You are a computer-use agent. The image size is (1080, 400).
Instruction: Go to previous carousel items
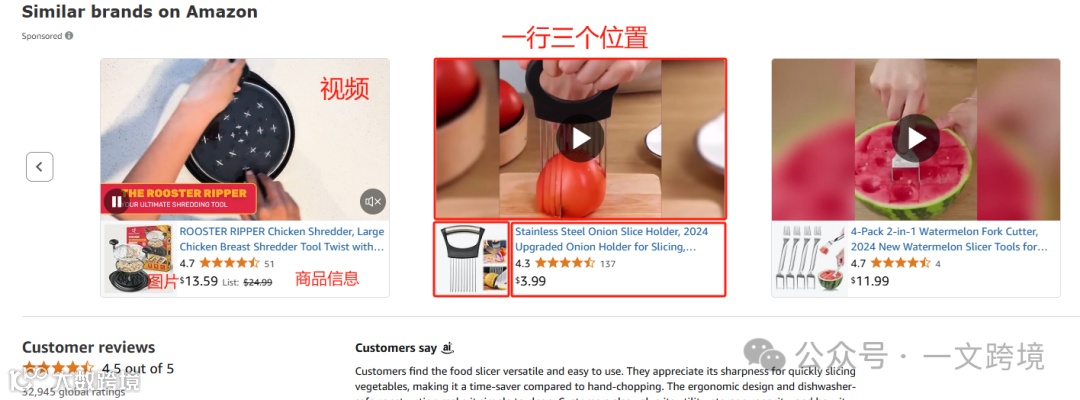pos(40,167)
